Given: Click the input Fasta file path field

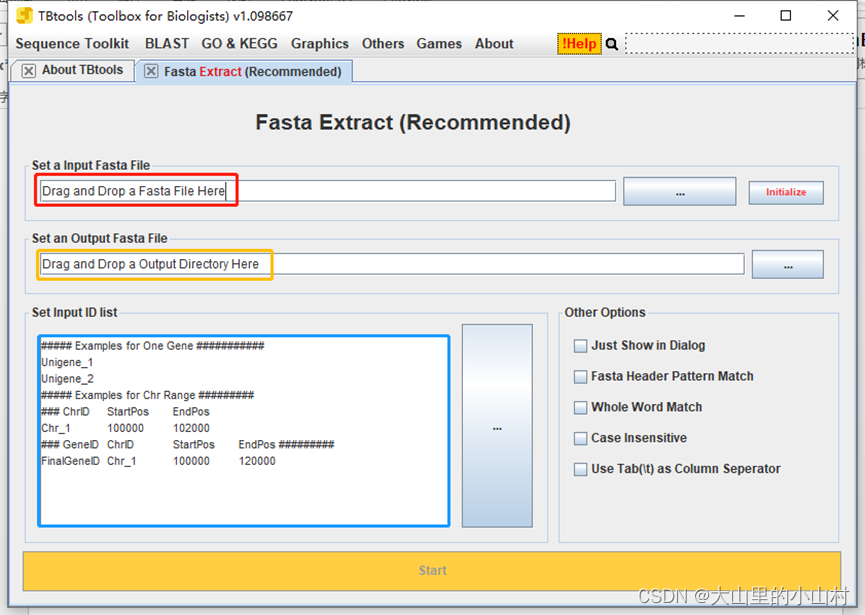Looking at the screenshot, I should point(328,191).
